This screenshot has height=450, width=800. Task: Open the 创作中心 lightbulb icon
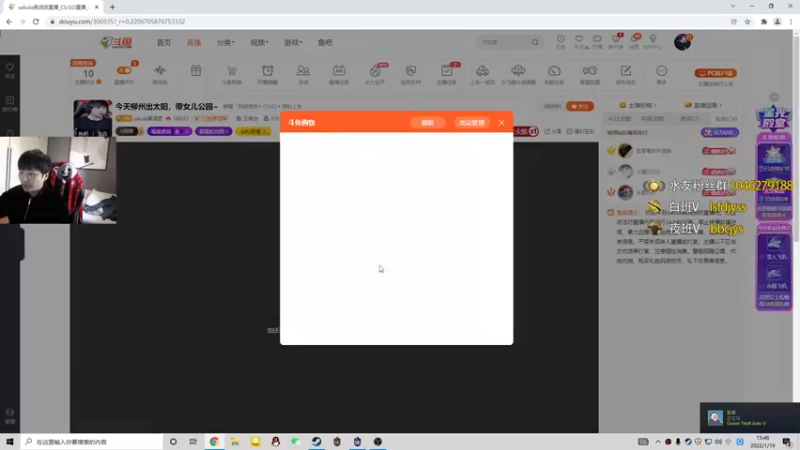[x=653, y=41]
